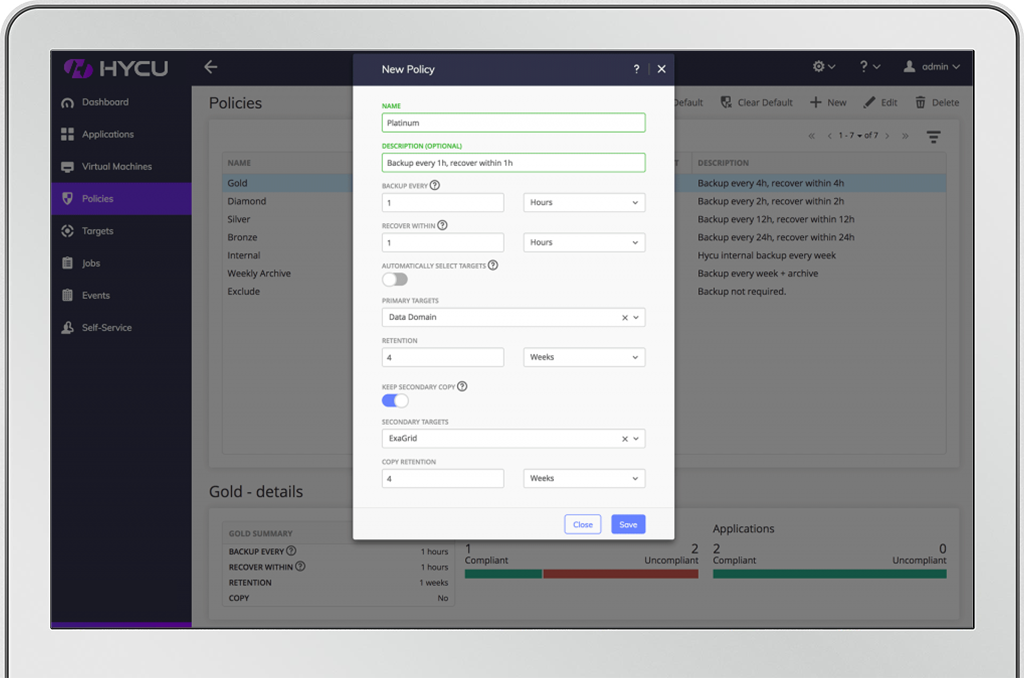Select the Weekly Archive policy row
1024x678 pixels.
tap(259, 274)
